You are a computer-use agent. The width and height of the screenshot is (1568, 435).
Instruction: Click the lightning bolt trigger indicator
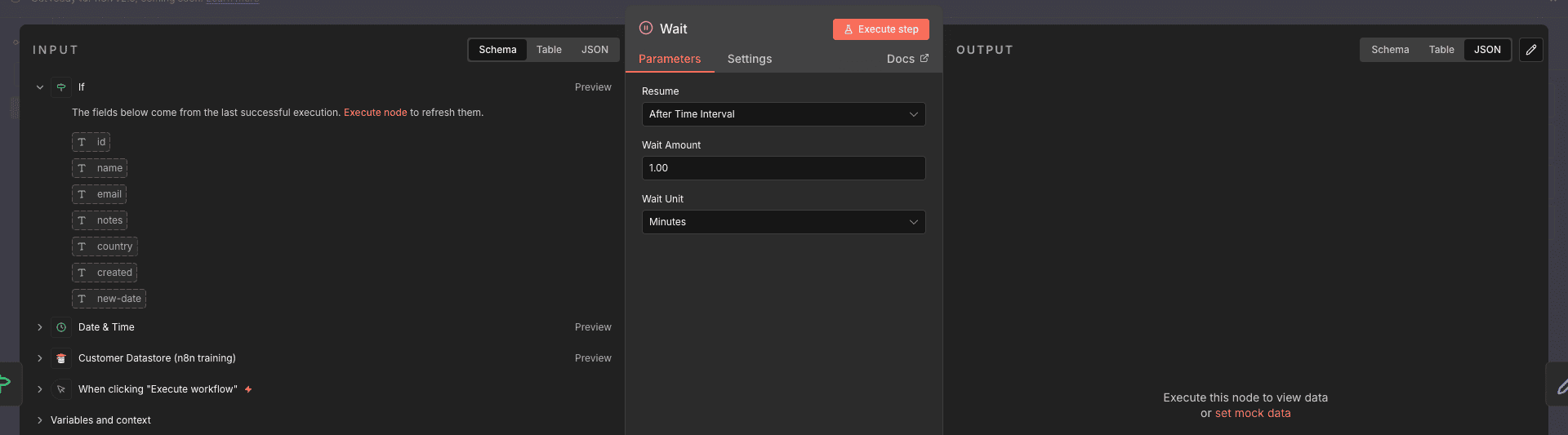pyautogui.click(x=248, y=389)
